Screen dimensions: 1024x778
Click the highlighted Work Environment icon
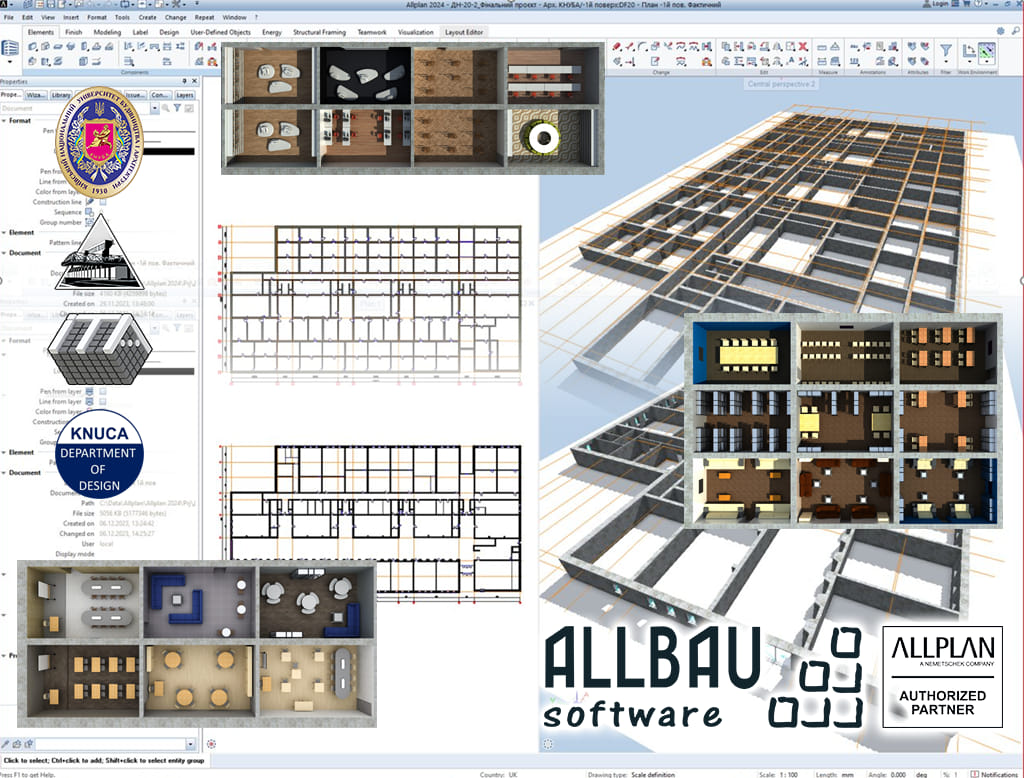(987, 52)
